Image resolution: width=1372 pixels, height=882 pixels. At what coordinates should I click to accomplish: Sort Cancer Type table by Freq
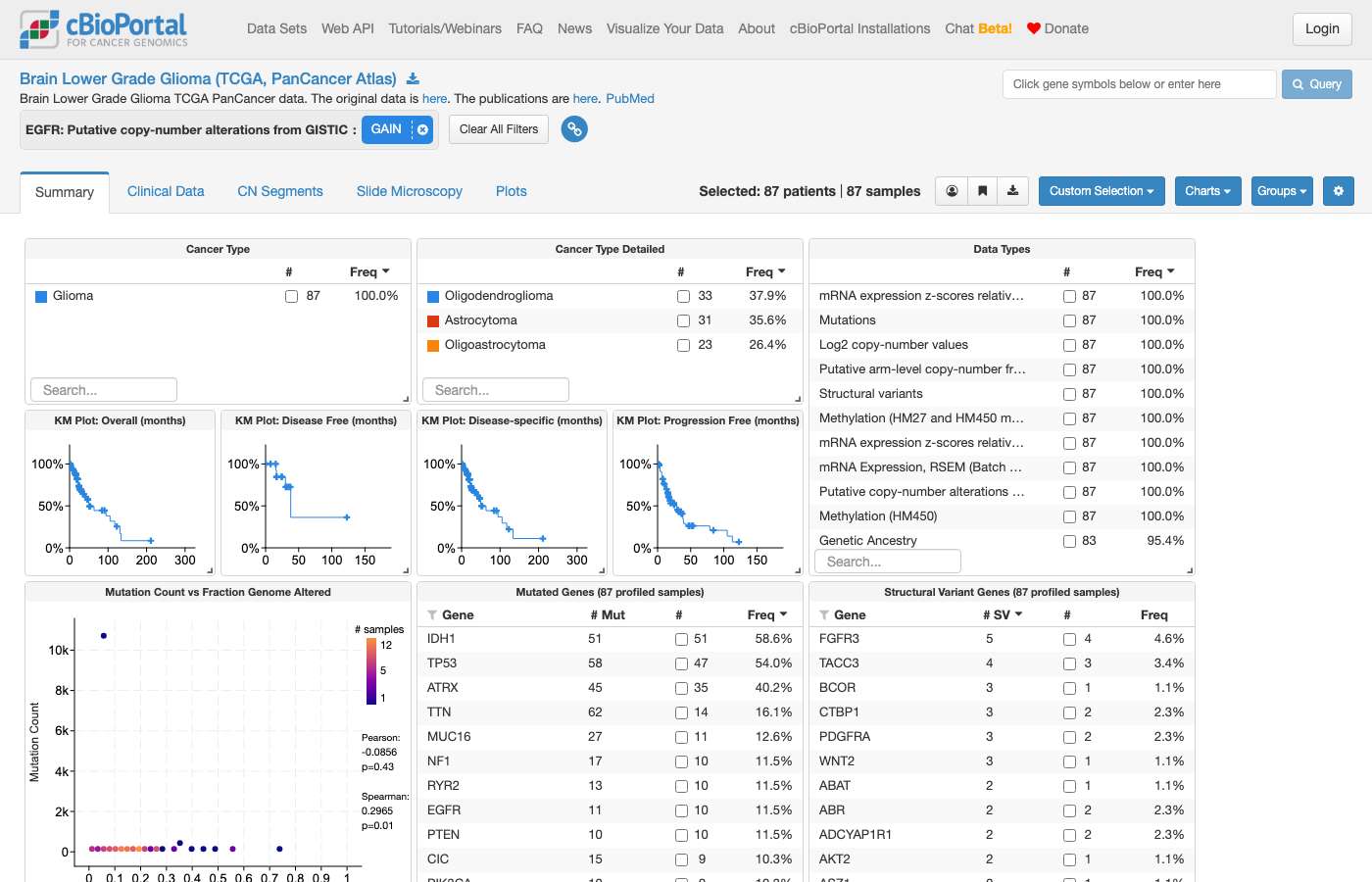pos(369,271)
